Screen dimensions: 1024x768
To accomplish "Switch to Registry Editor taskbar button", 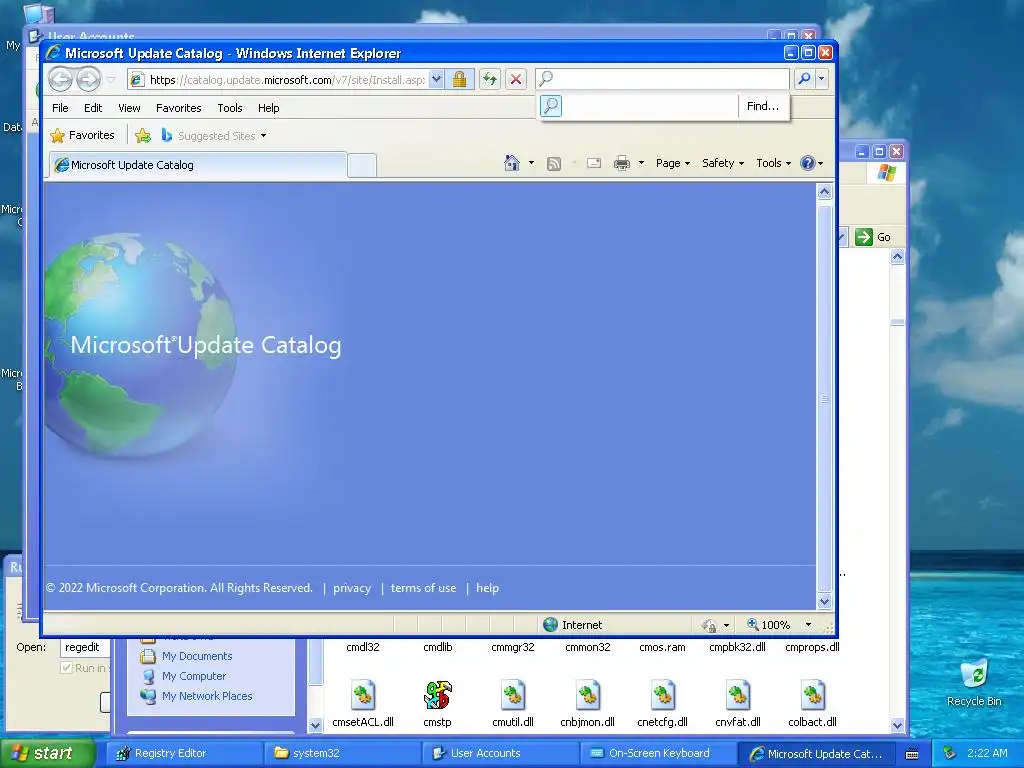I will point(185,753).
